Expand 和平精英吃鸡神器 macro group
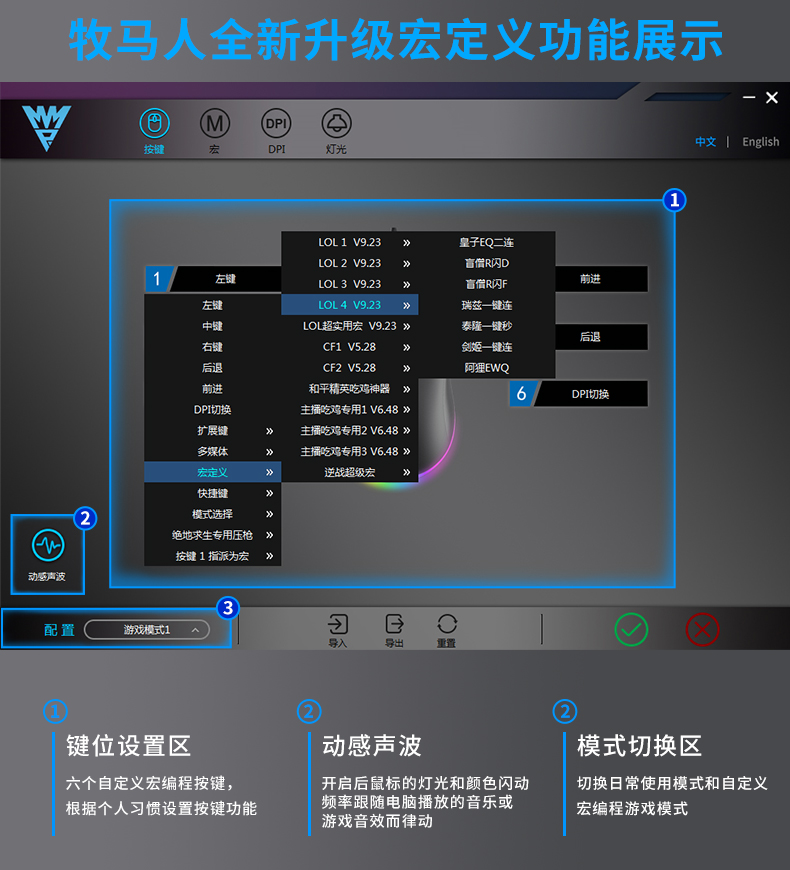 350,388
